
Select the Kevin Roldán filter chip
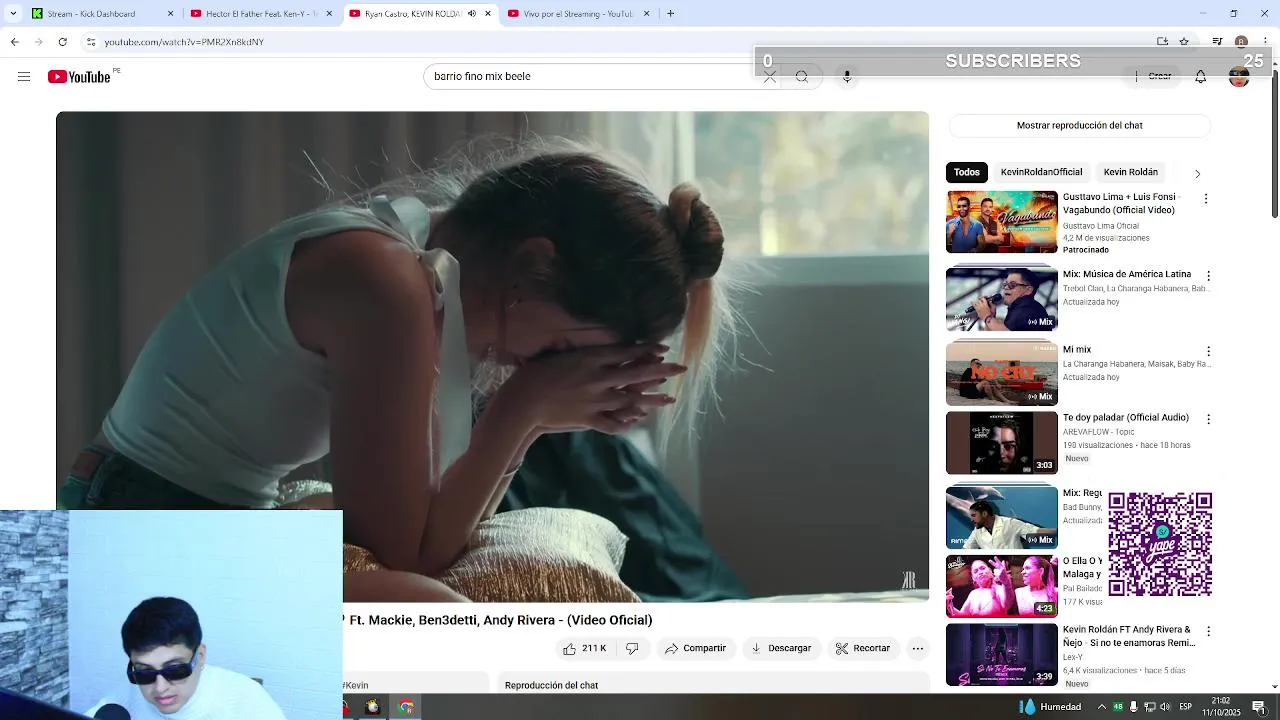click(1130, 172)
